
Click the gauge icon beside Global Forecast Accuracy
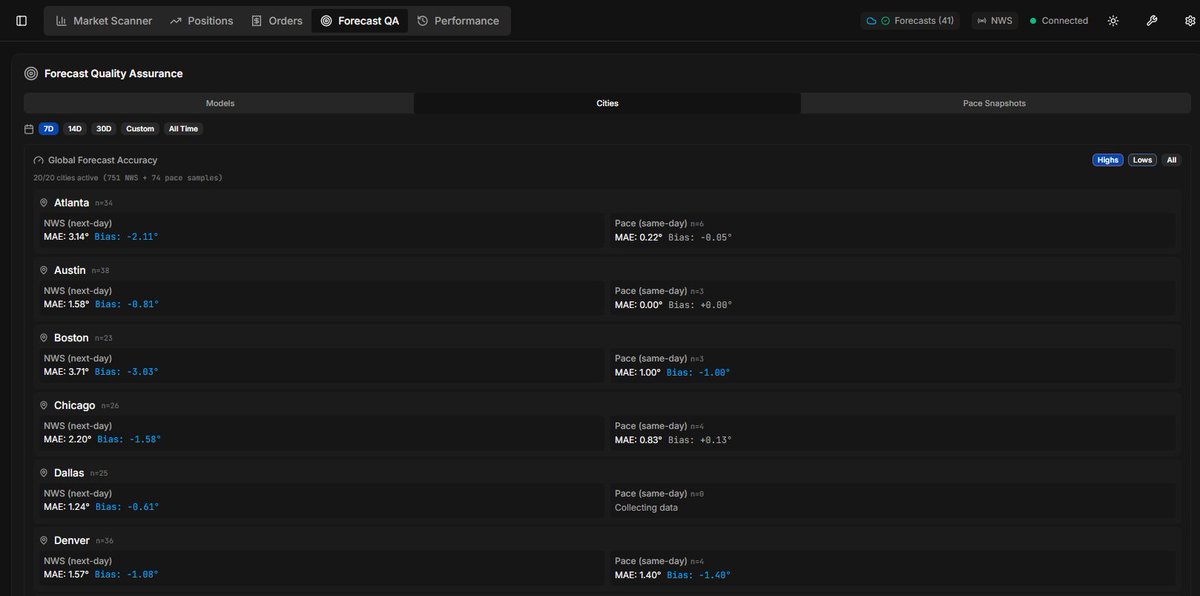point(39,160)
